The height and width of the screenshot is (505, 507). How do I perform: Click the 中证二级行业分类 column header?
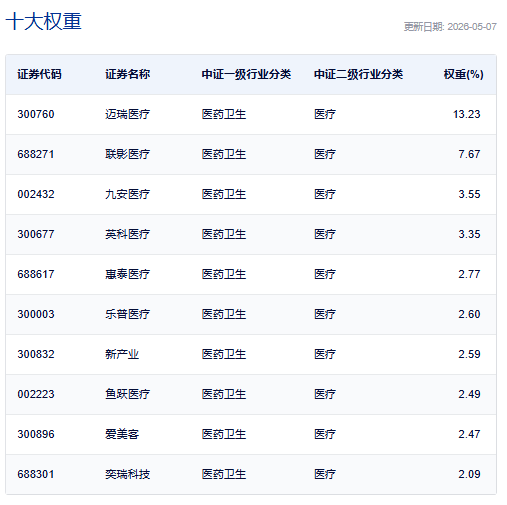[359, 74]
